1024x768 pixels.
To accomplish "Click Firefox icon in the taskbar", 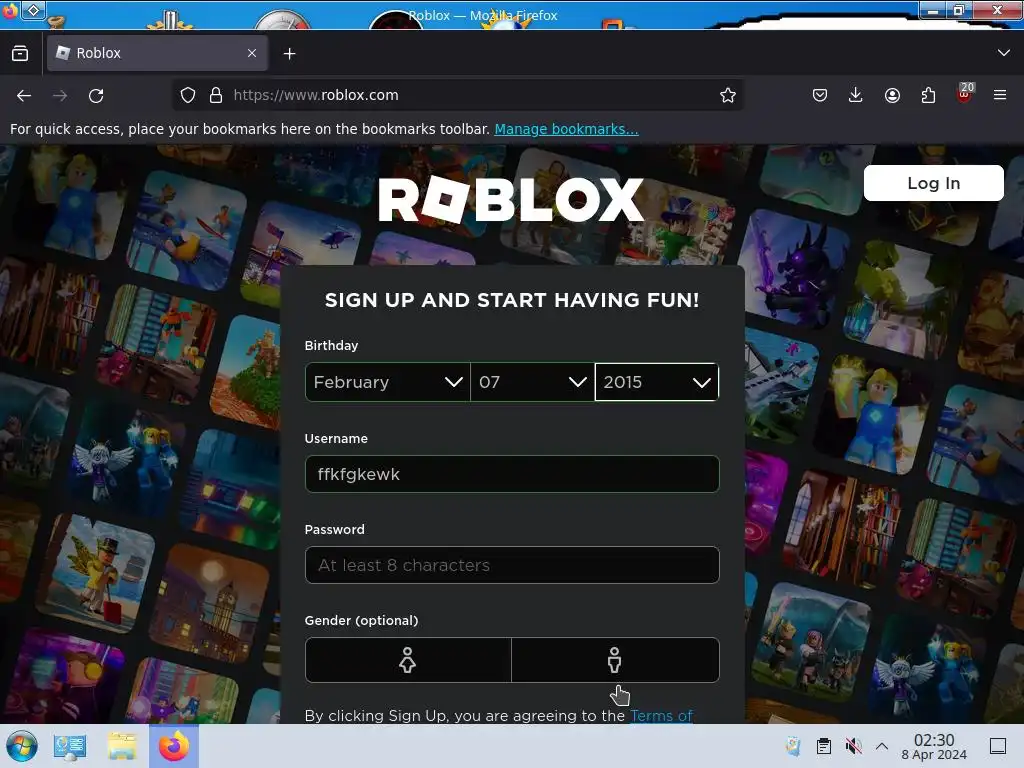I will coord(174,746).
